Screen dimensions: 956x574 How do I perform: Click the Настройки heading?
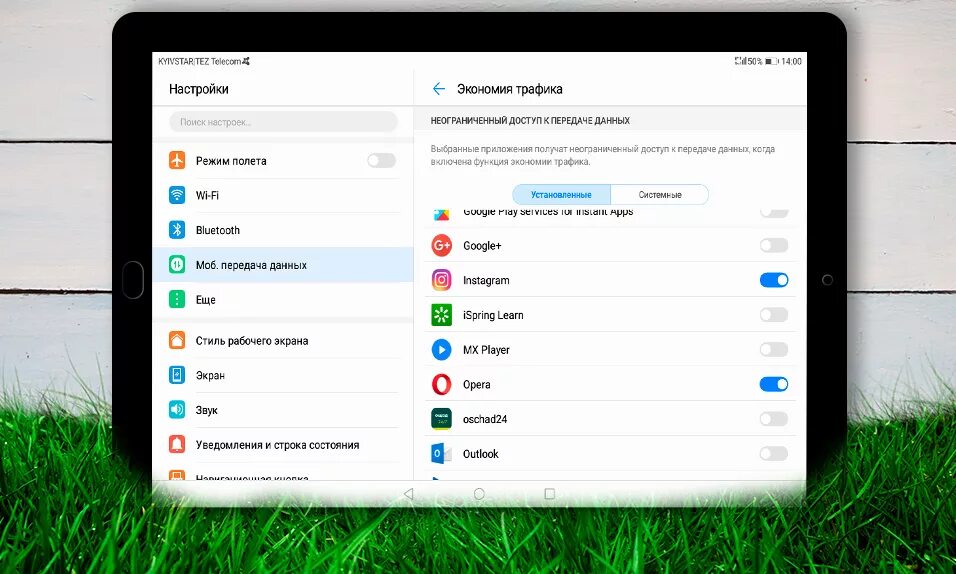(199, 89)
